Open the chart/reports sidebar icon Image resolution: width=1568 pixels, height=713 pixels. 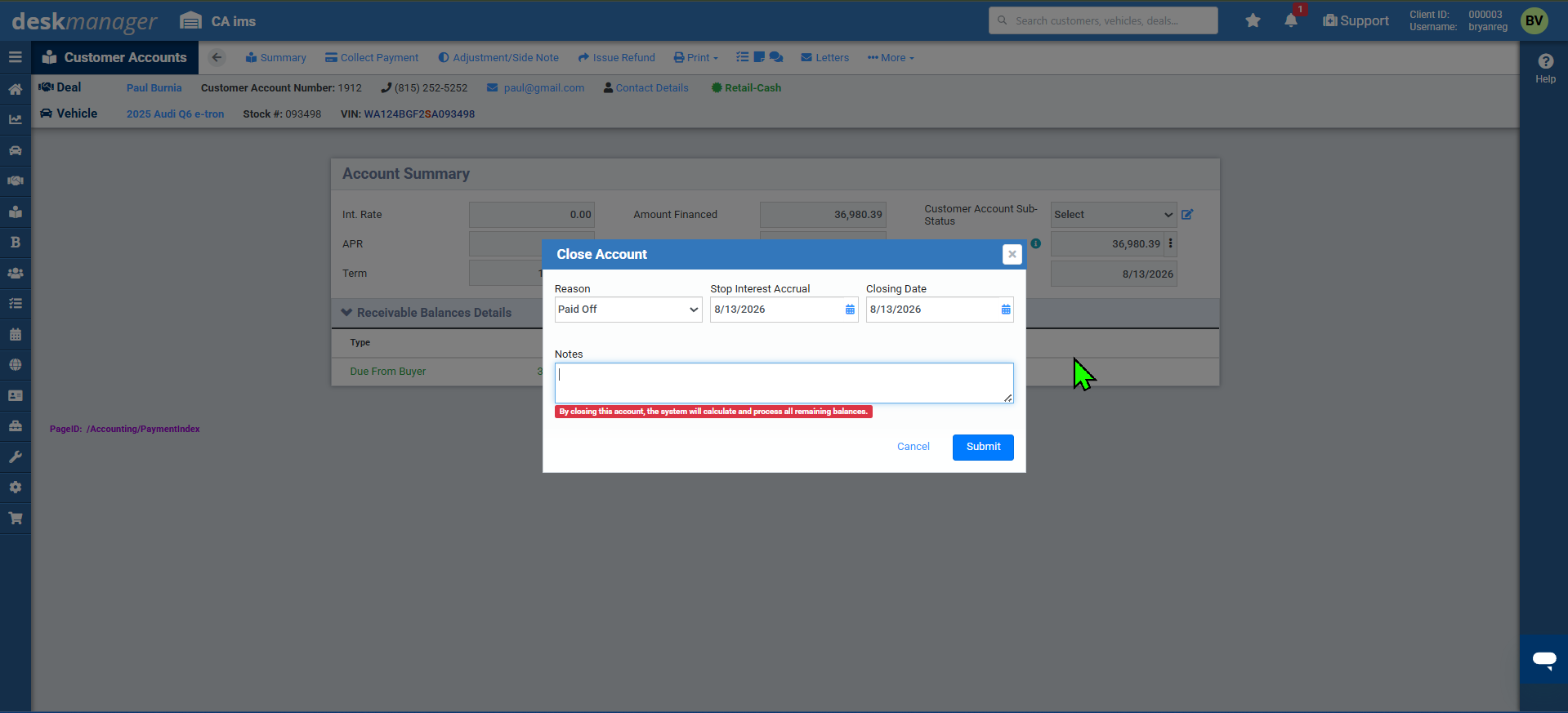[x=15, y=119]
